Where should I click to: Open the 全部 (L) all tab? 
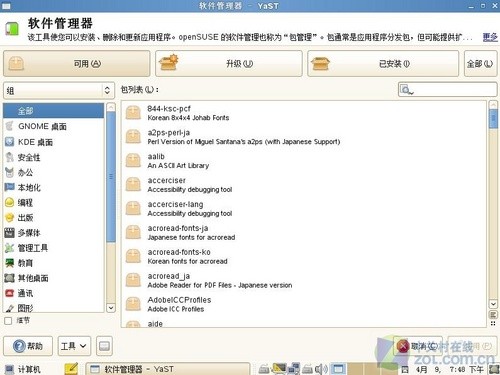click(x=480, y=63)
